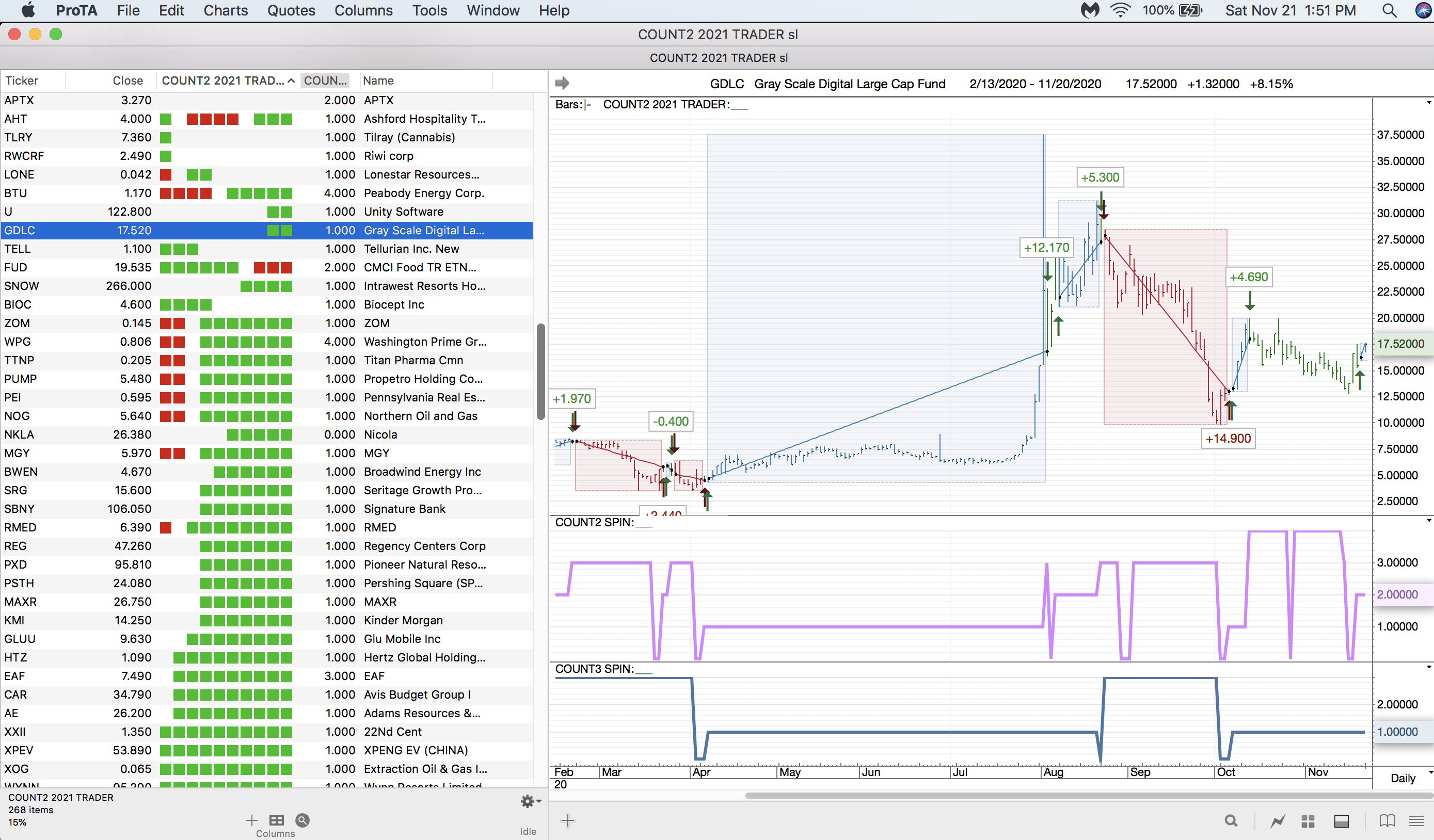Click the chart zoom magnifier icon
The height and width of the screenshot is (840, 1434).
tap(1231, 821)
